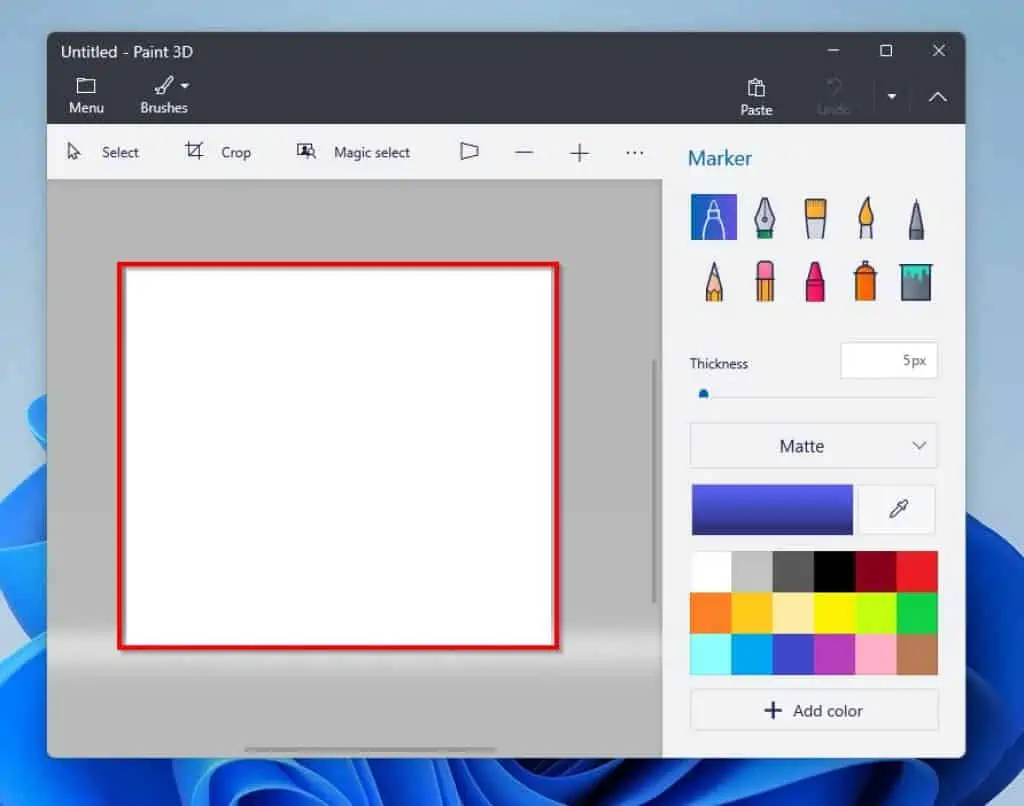1024x806 pixels.
Task: Choose the Pencil tool
Action: coord(713,281)
